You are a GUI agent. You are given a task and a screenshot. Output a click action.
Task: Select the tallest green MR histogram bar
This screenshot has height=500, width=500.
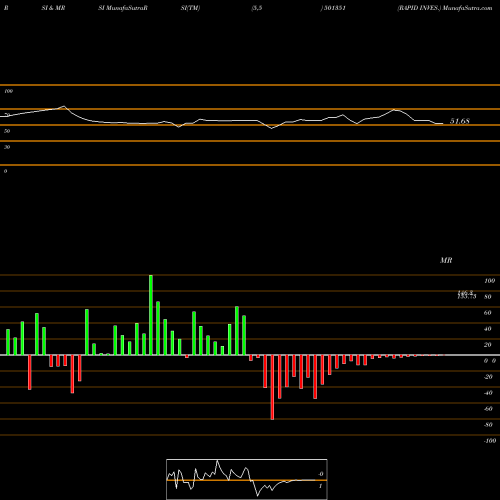tap(151, 315)
